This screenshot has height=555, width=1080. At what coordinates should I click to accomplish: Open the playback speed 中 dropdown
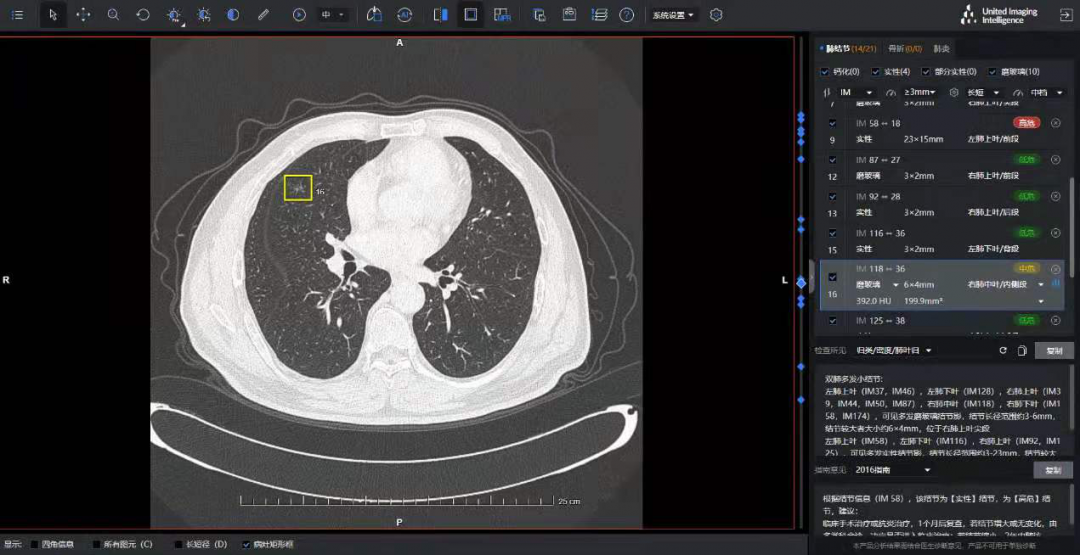(x=333, y=14)
